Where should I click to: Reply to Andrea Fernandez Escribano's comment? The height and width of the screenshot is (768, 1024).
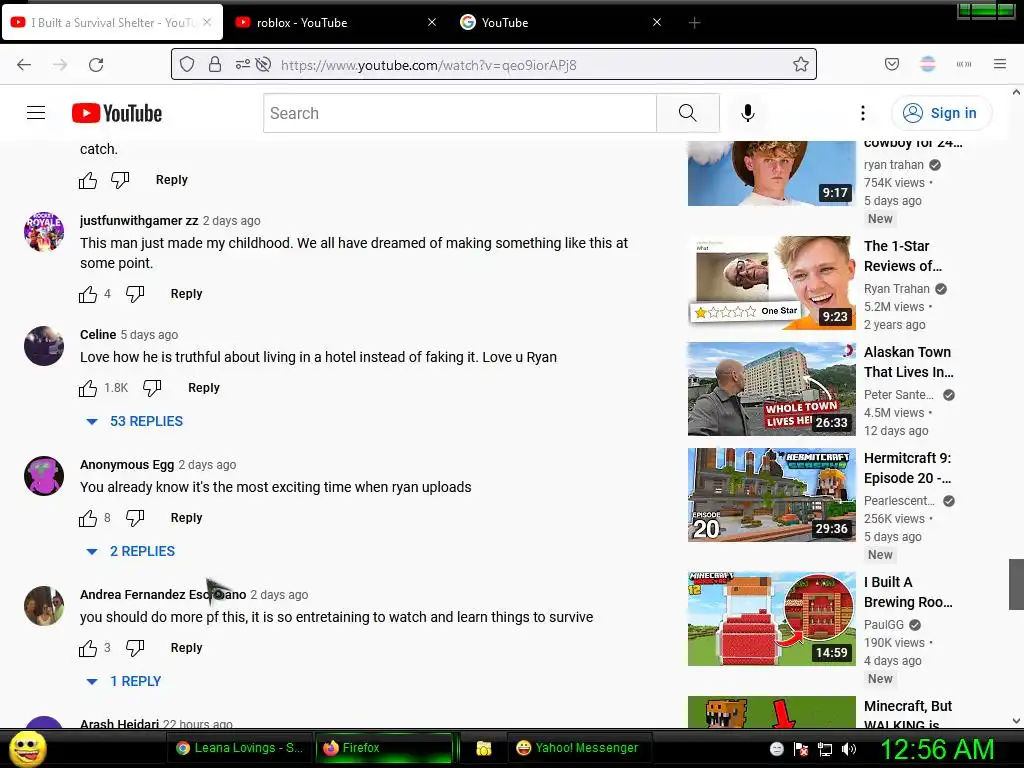186,648
